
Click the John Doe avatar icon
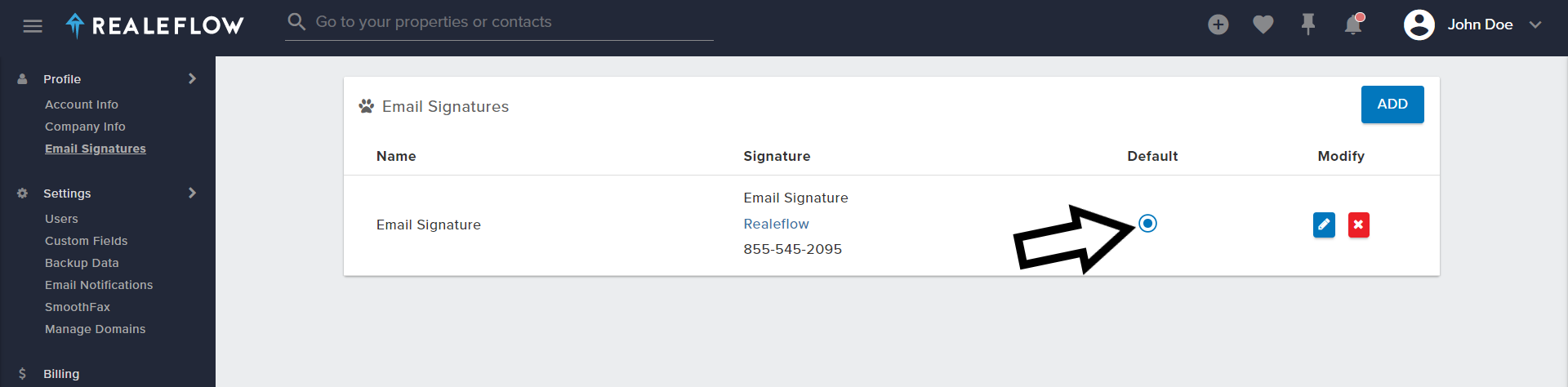(x=1419, y=24)
